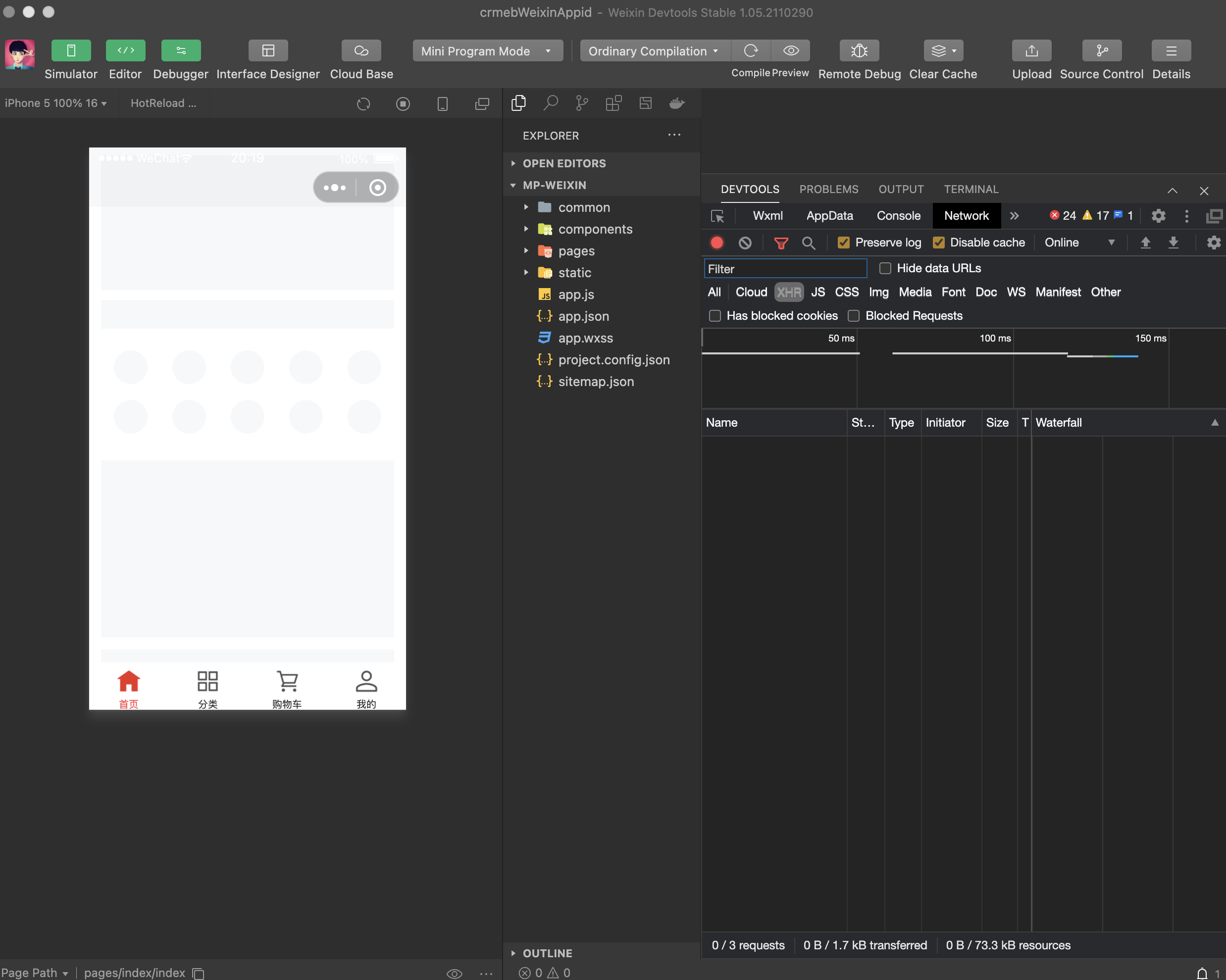Click the Upload icon in toolbar

pyautogui.click(x=1031, y=51)
